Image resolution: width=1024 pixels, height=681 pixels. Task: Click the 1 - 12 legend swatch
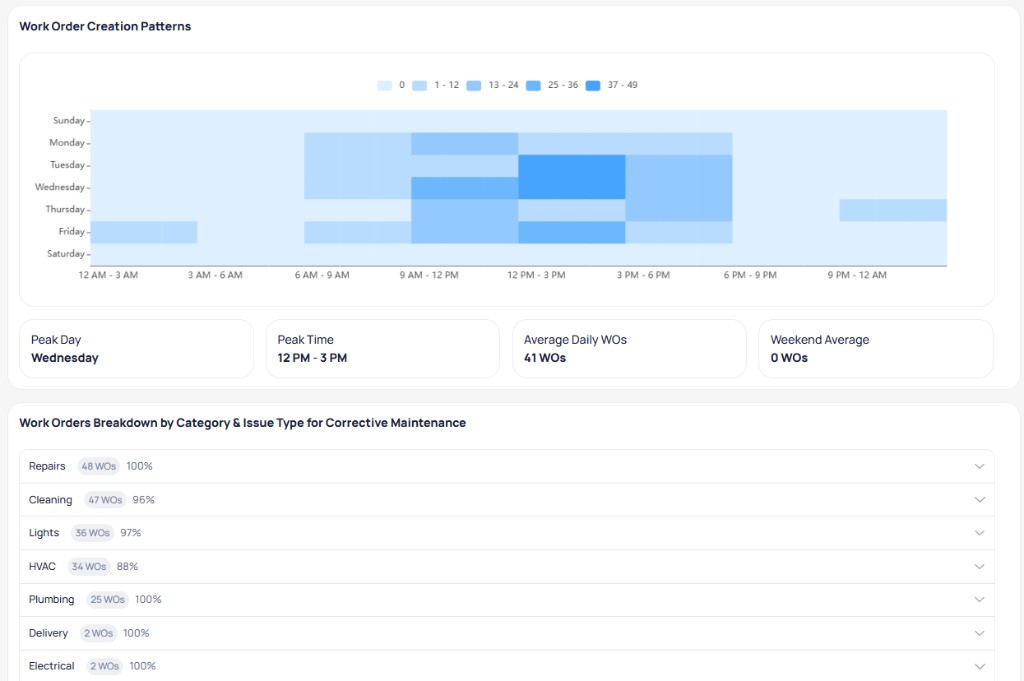pyautogui.click(x=419, y=86)
